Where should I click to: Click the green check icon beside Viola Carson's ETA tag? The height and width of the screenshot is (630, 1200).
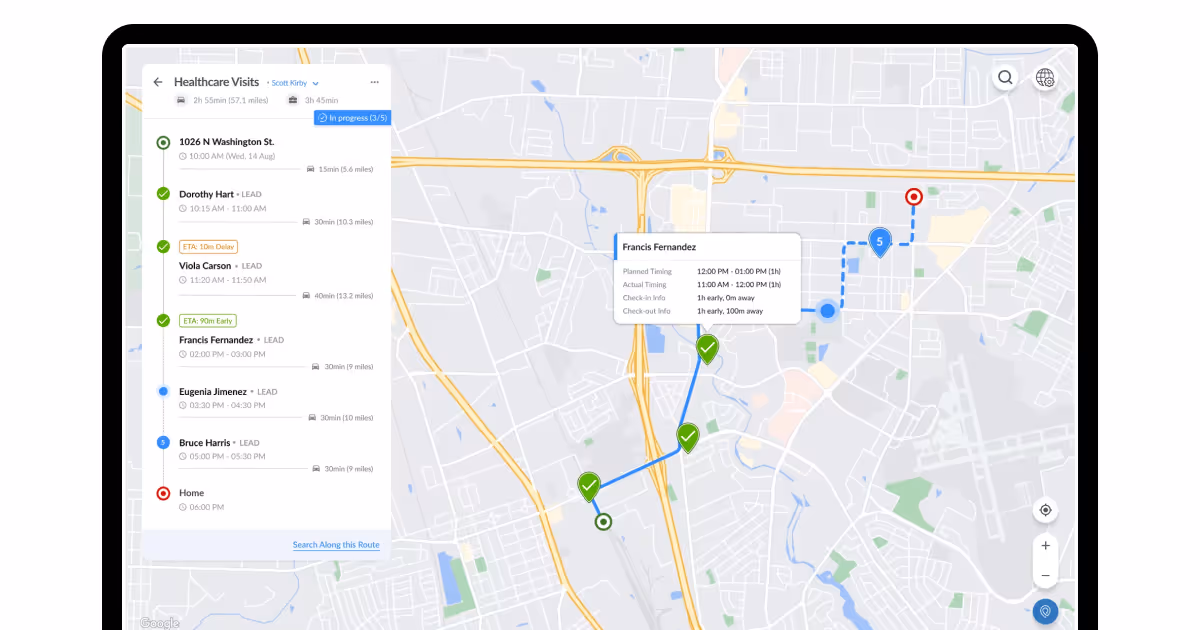pyautogui.click(x=163, y=246)
